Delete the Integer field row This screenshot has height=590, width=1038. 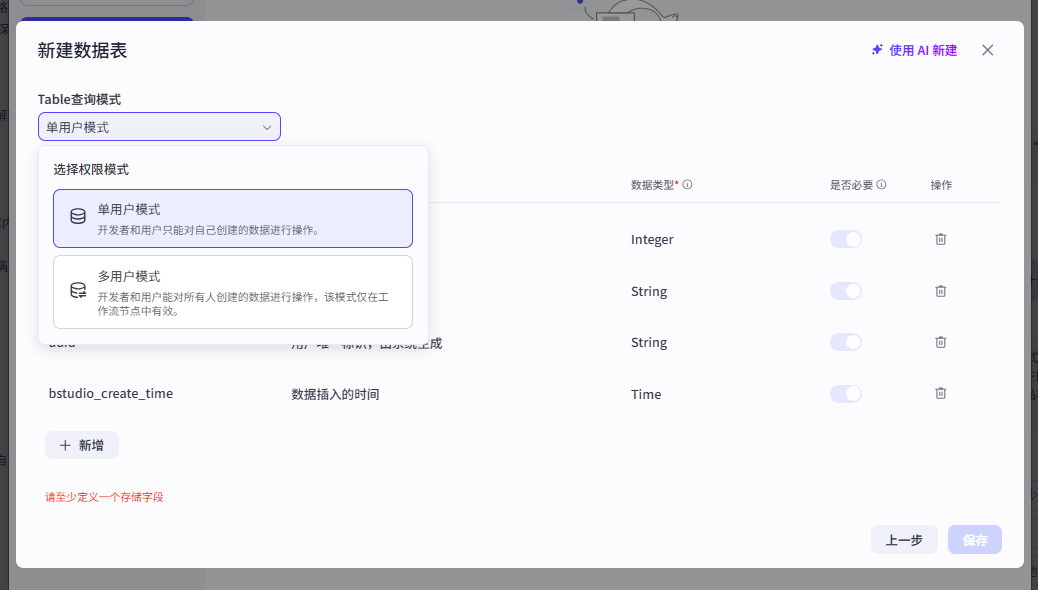tap(940, 239)
